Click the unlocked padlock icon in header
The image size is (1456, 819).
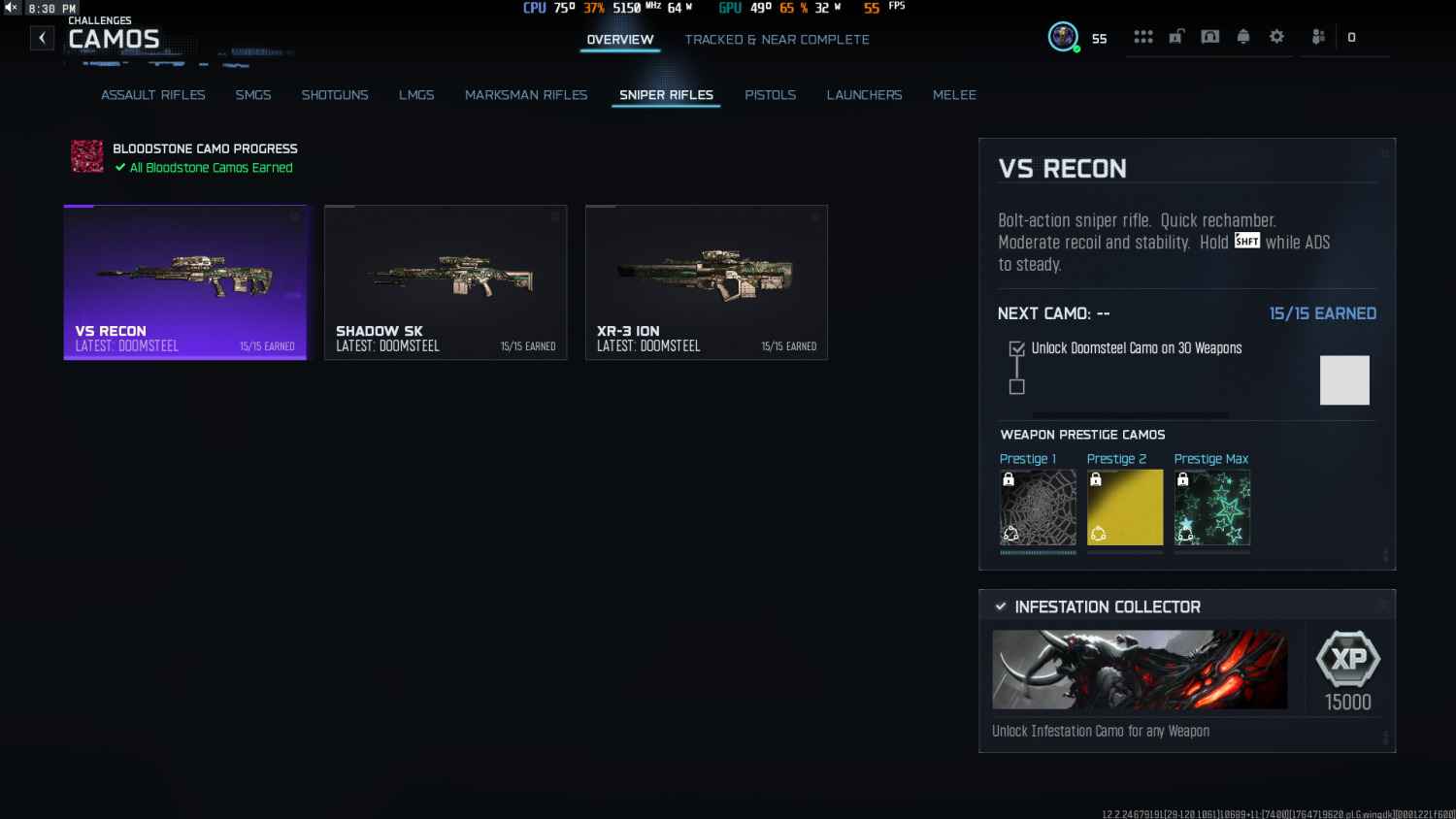(x=1176, y=37)
